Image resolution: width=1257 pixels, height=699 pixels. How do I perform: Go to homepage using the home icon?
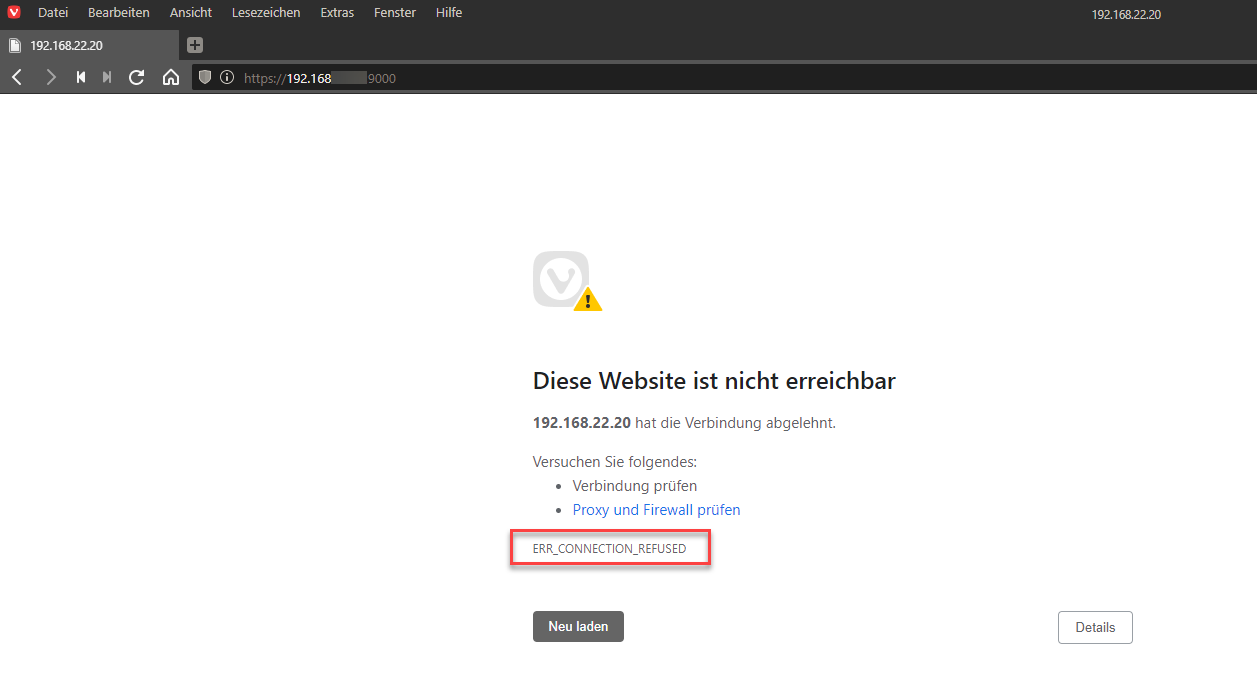click(x=171, y=77)
